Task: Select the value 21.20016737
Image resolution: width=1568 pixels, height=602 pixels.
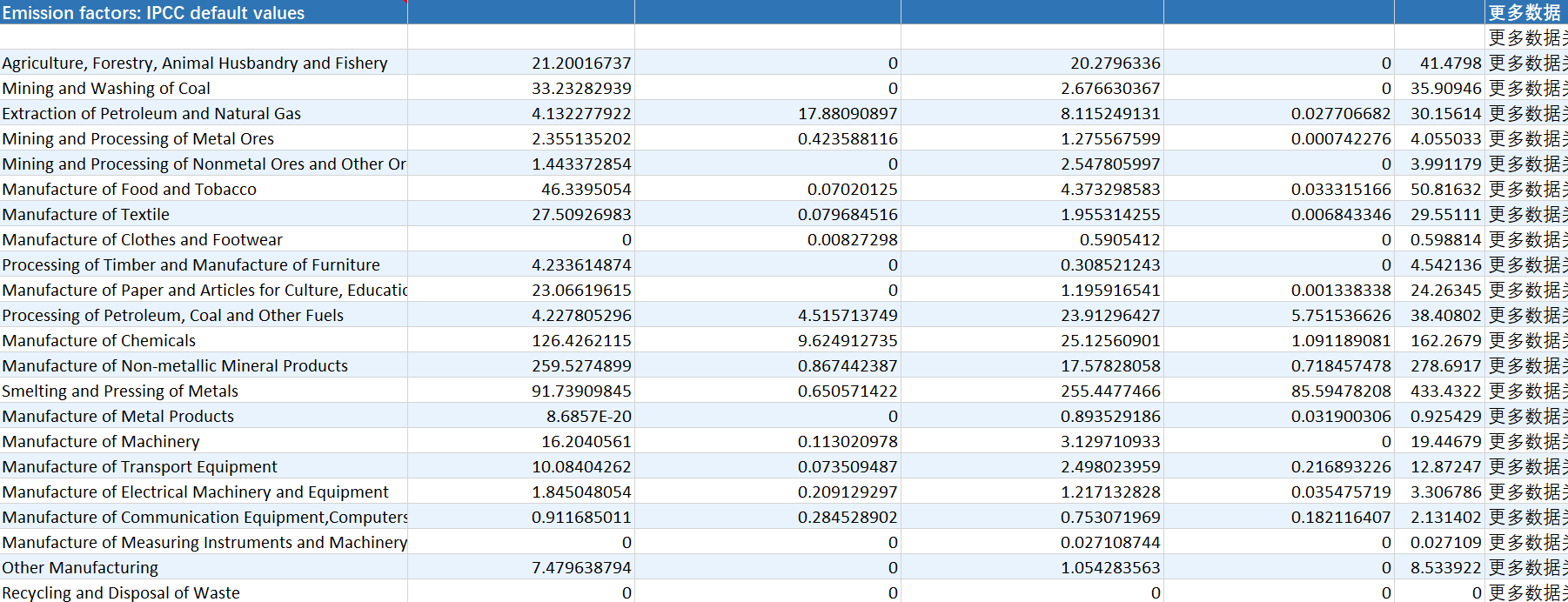Action: [x=521, y=63]
